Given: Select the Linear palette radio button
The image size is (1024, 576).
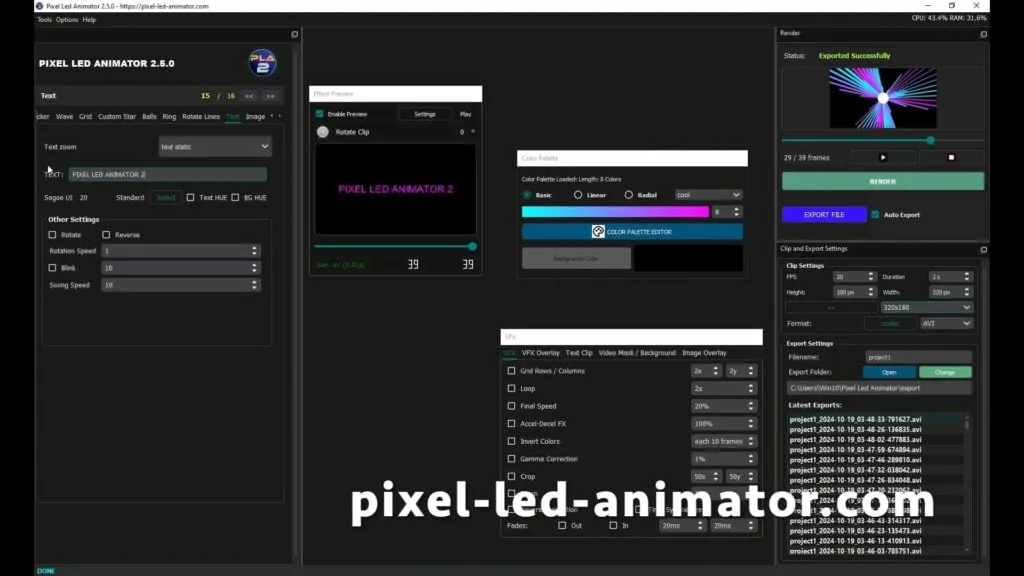Looking at the screenshot, I should (578, 195).
